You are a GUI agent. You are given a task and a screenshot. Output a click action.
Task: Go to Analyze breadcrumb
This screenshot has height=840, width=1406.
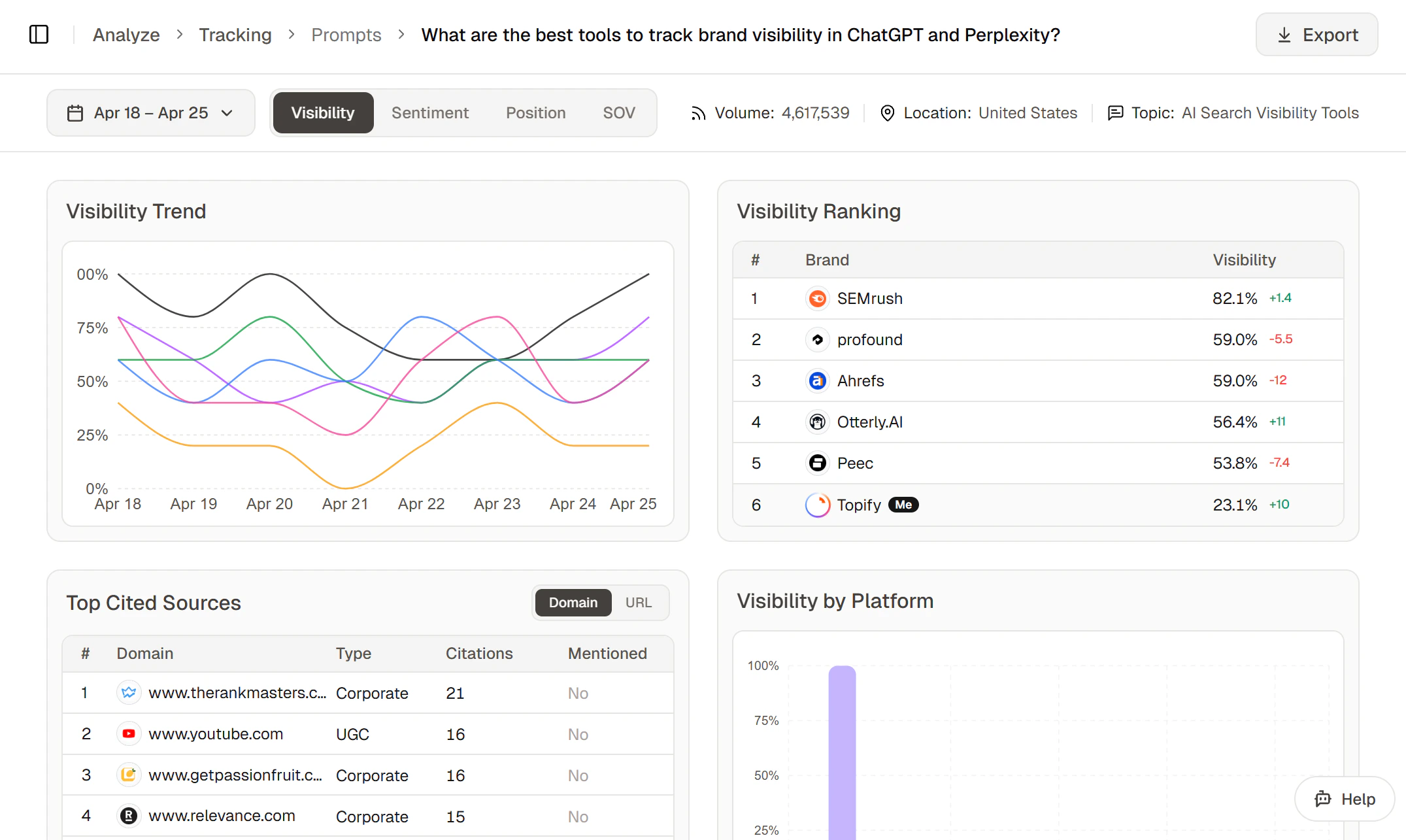coord(126,35)
